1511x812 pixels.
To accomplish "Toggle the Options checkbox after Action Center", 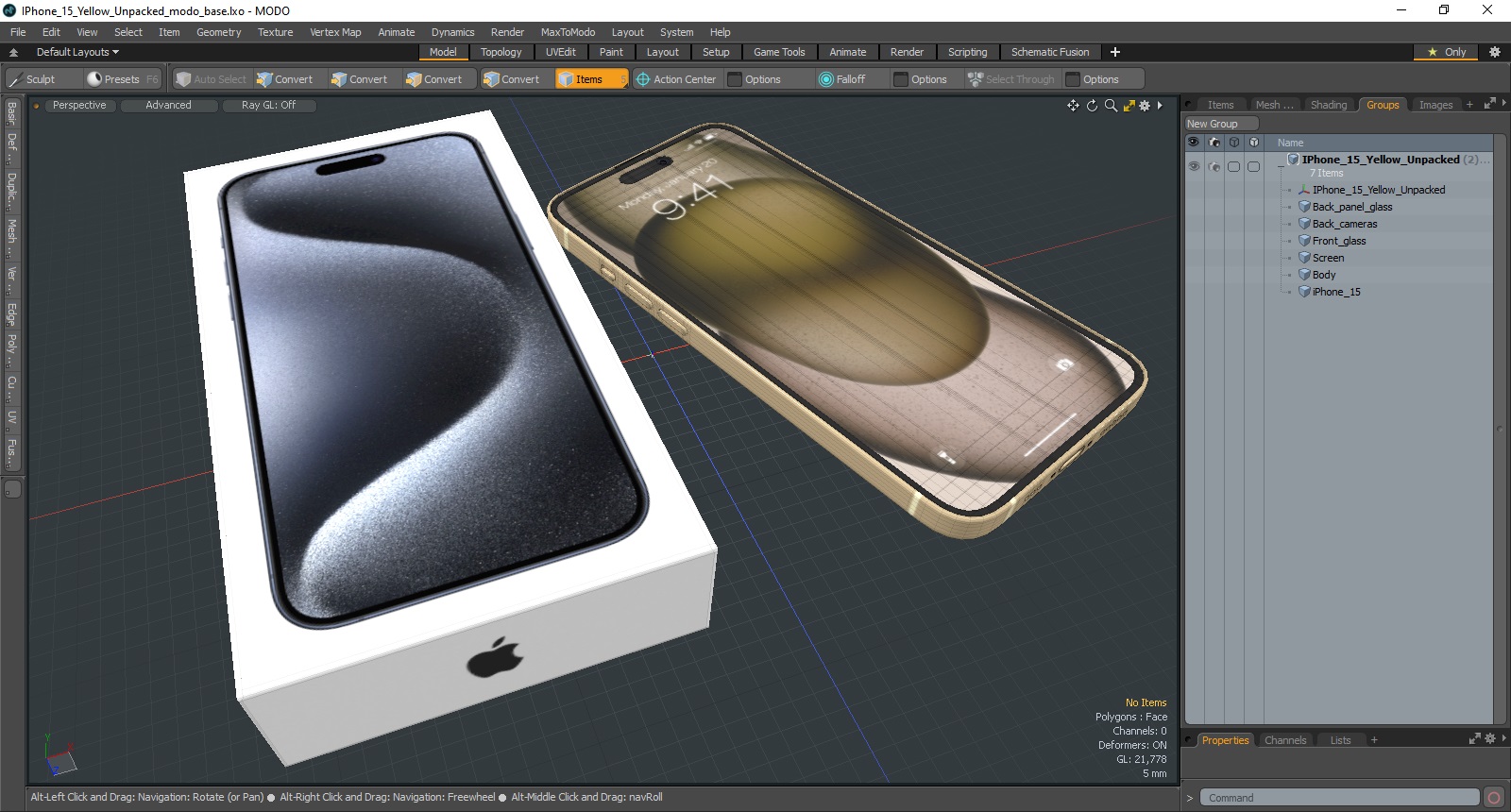I will pyautogui.click(x=734, y=79).
